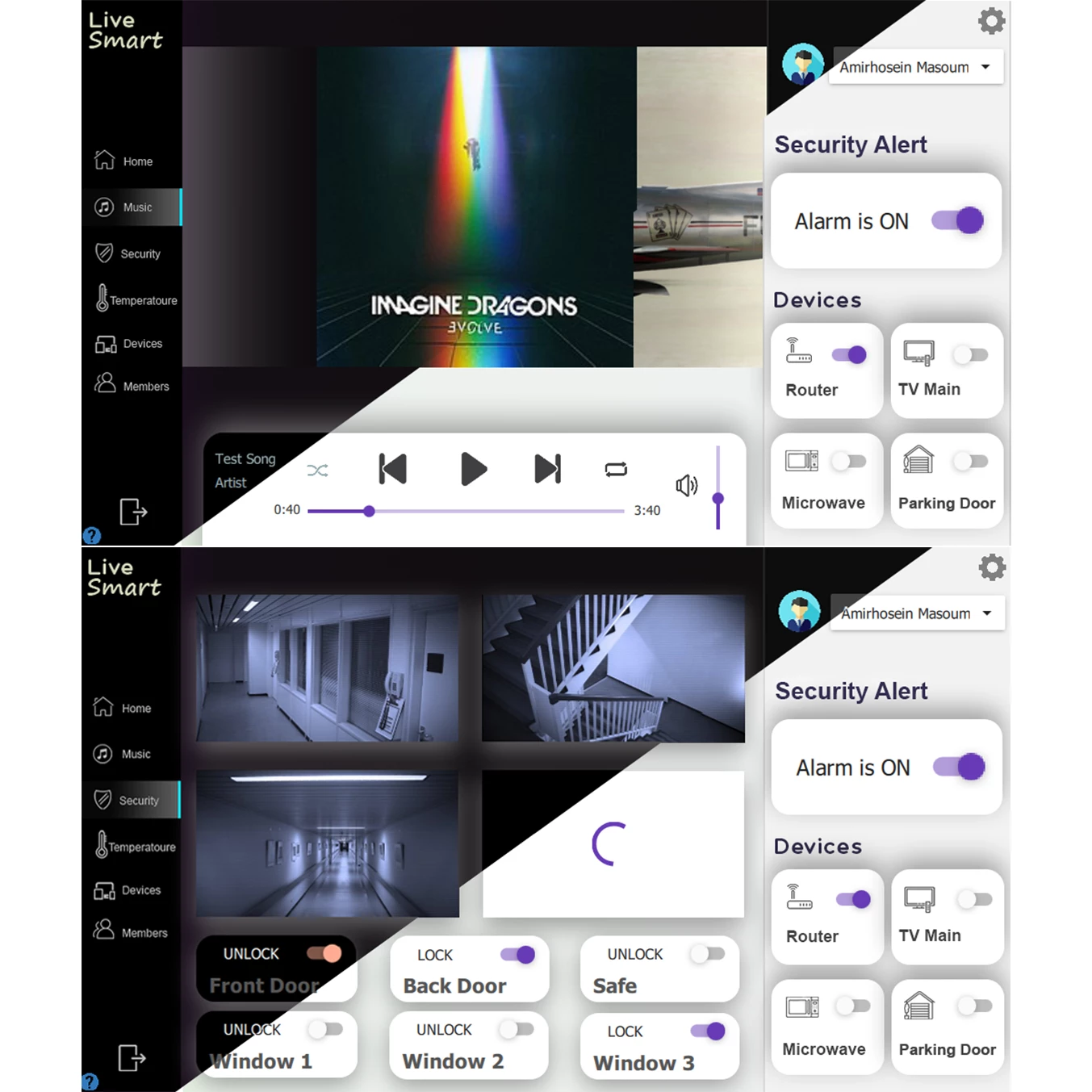The width and height of the screenshot is (1092, 1092).
Task: Click the song progress slider handle
Action: (369, 511)
